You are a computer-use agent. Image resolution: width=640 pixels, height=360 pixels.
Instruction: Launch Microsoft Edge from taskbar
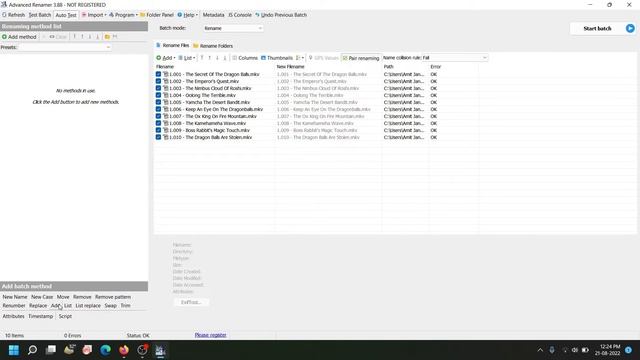pyautogui.click(x=105, y=350)
